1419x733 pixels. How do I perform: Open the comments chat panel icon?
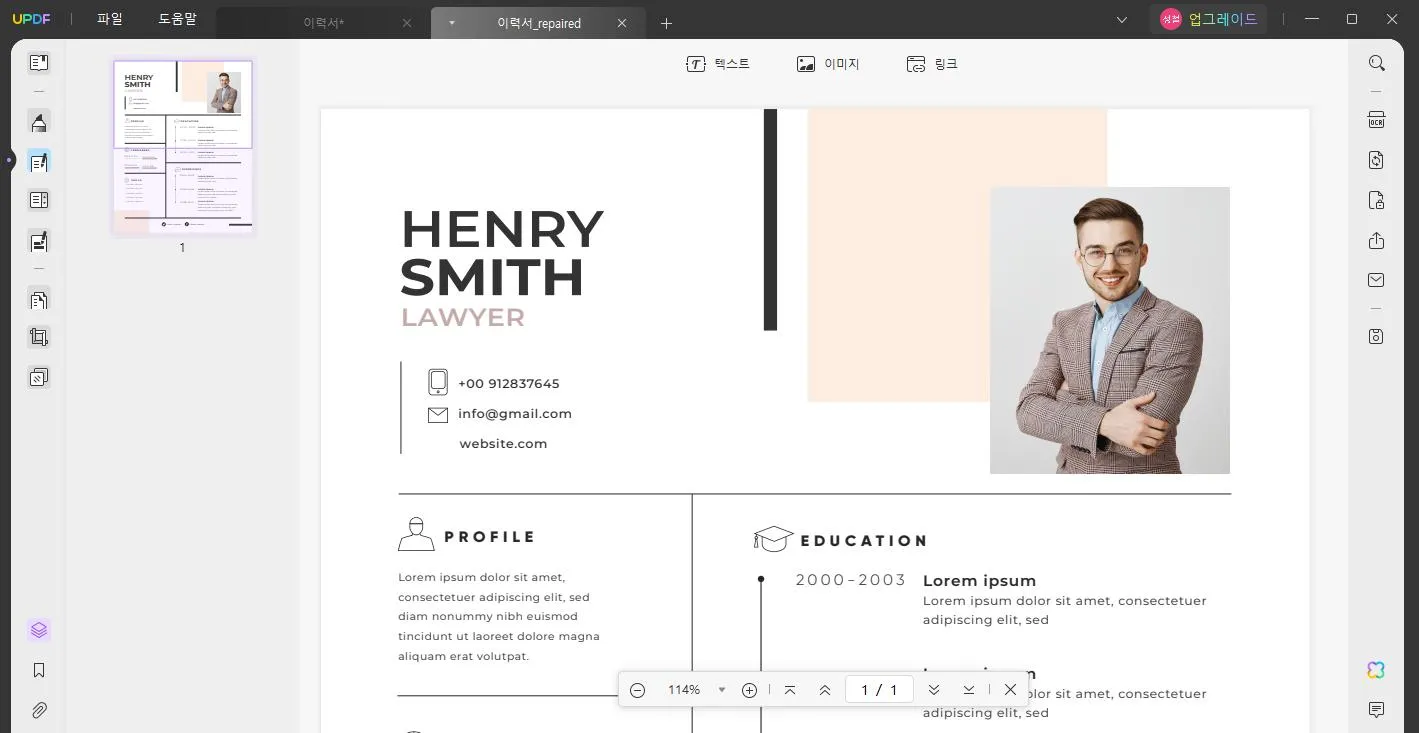(x=1377, y=710)
